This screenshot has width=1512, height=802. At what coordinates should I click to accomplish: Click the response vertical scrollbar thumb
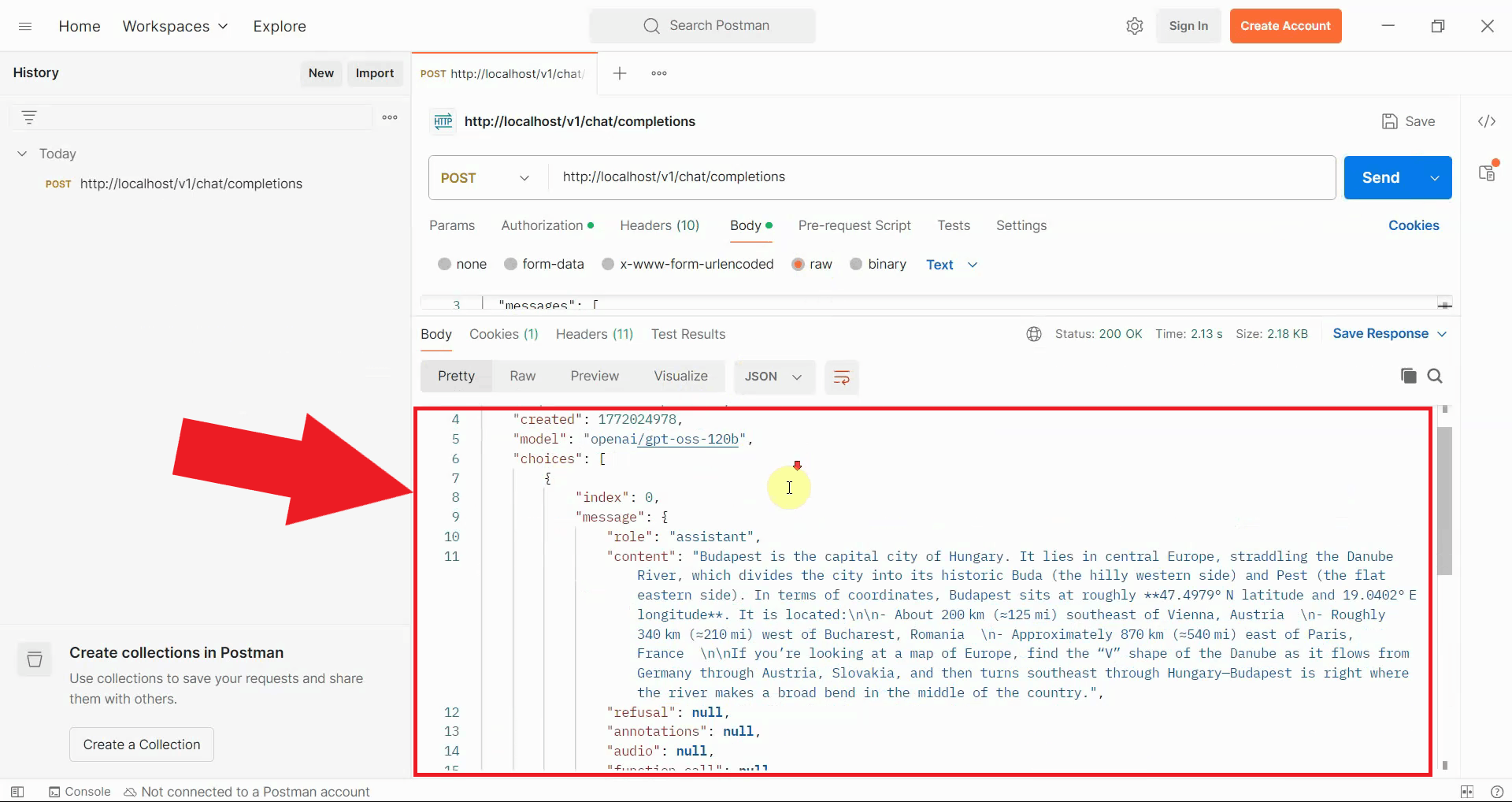click(x=1444, y=500)
